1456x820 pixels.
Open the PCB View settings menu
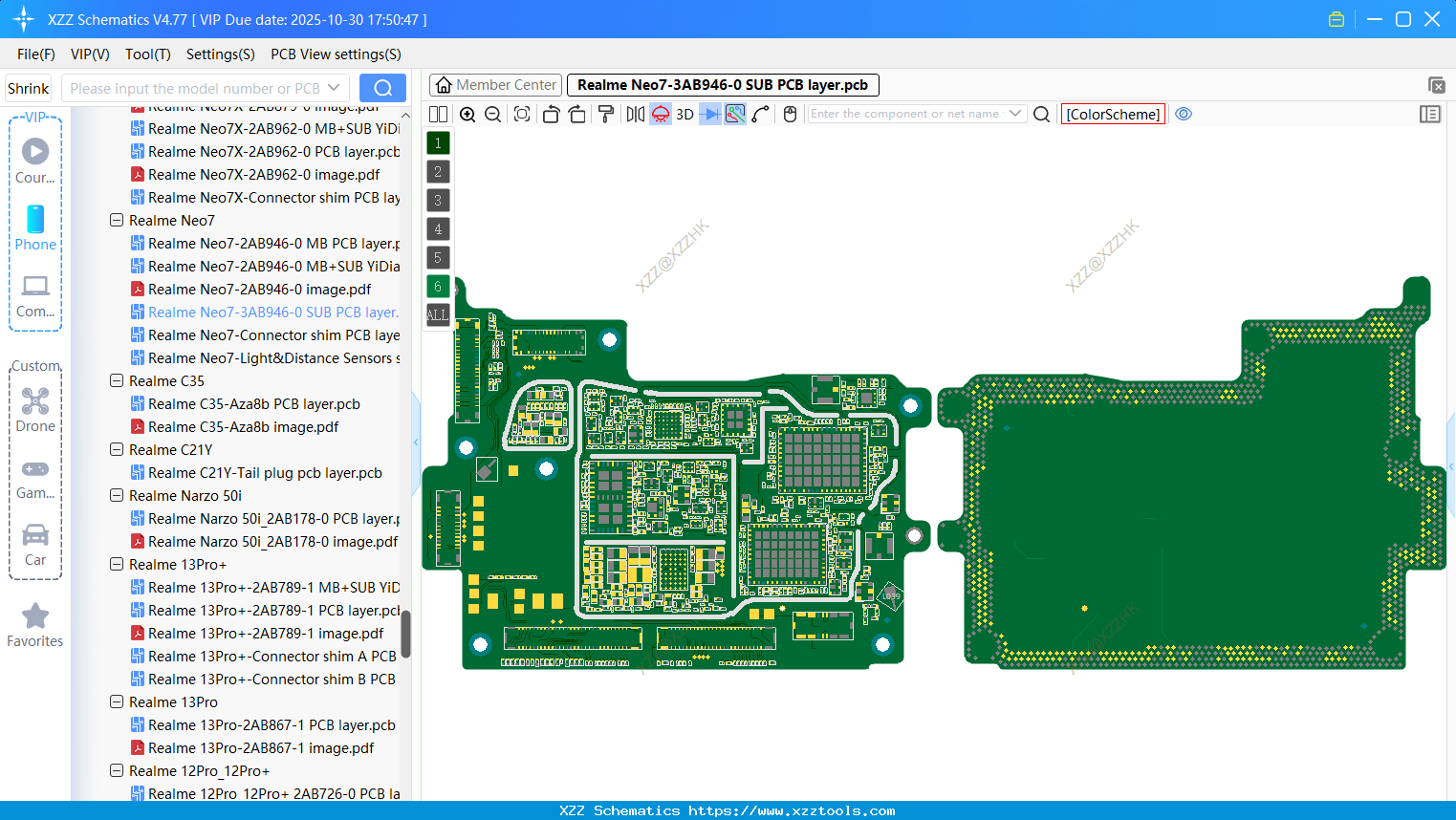336,54
